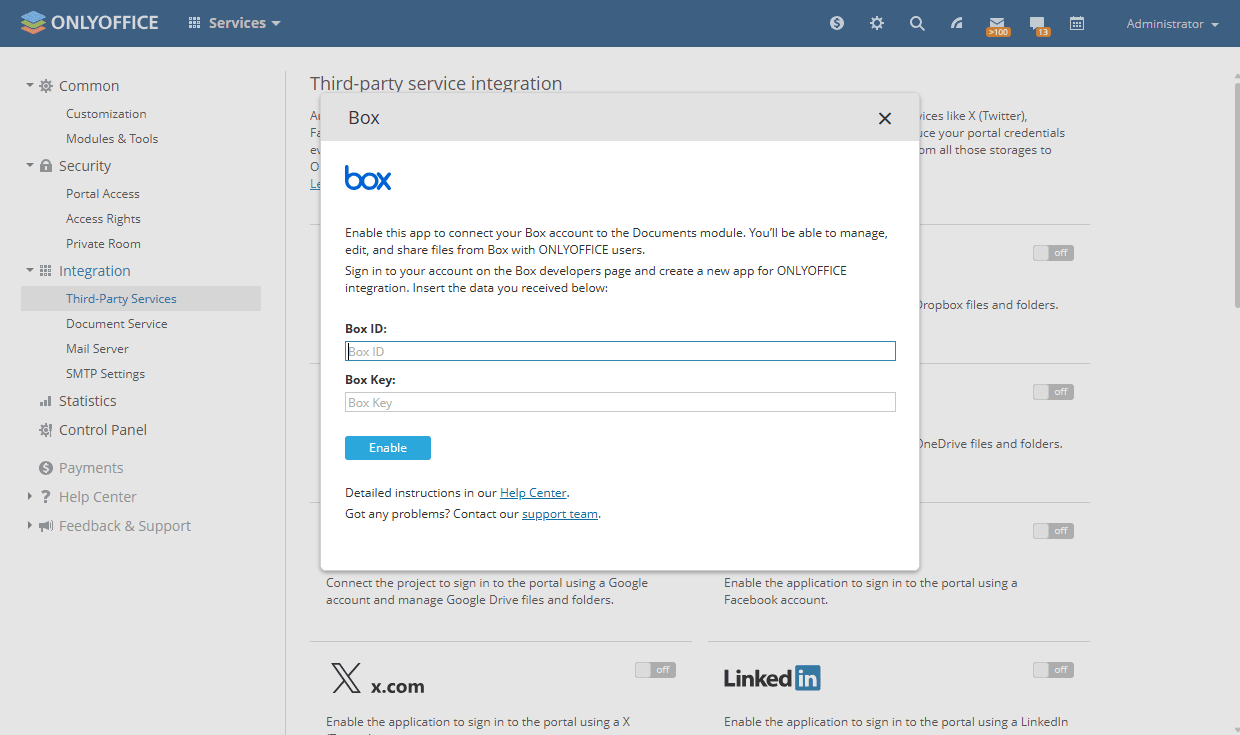Open the Feedback & Support item
Viewport: 1240px width, 735px height.
[125, 526]
